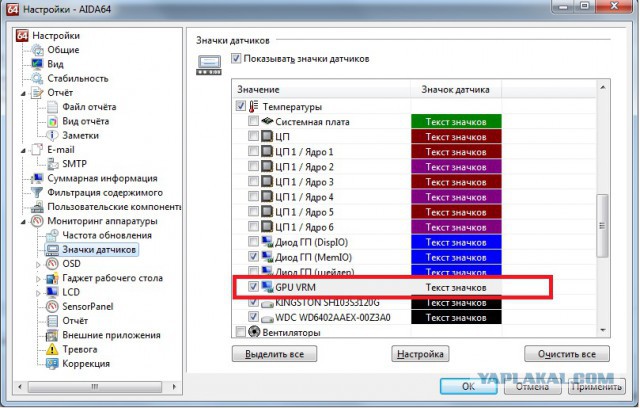Expand the Гаджет рабочего стола node
640x408 pixels.
(x=38, y=279)
